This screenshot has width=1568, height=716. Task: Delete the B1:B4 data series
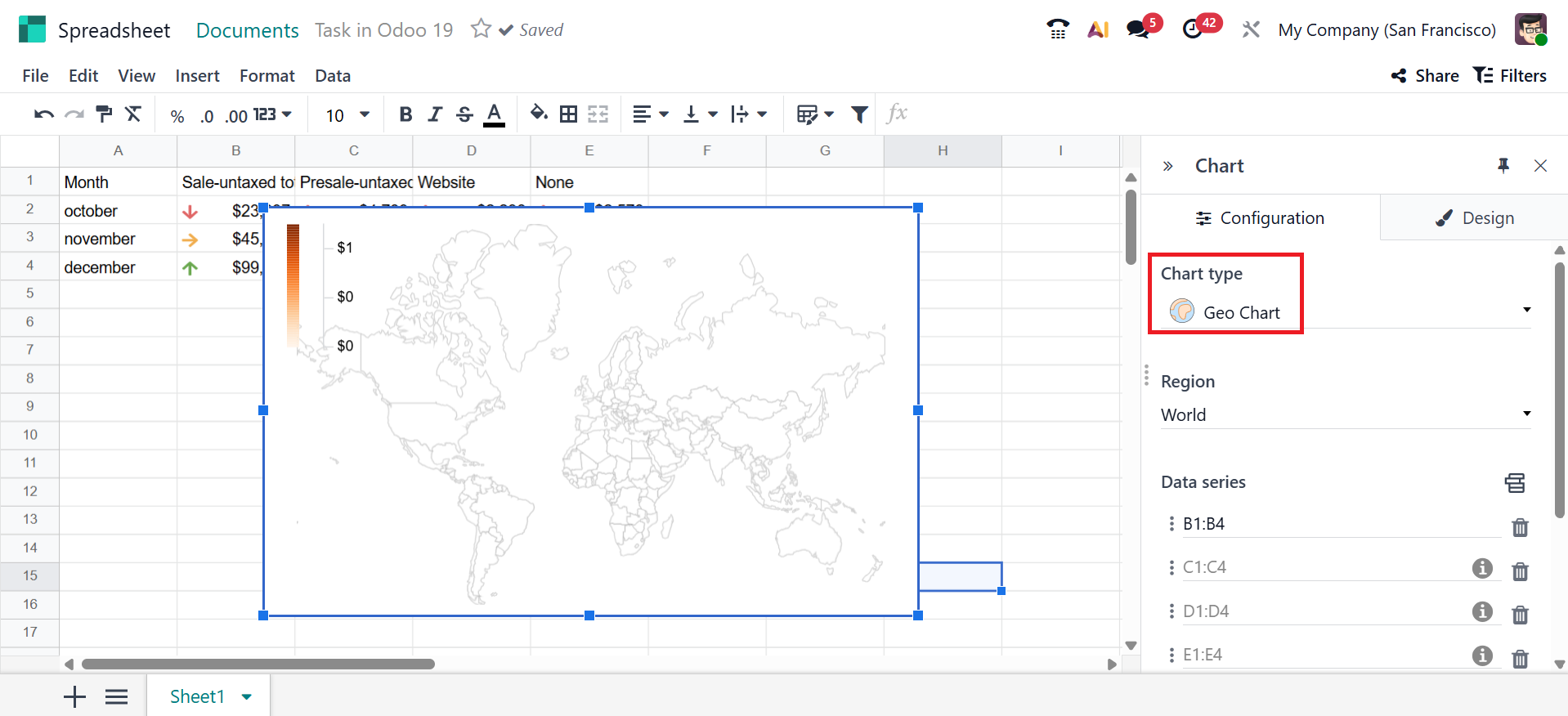1520,527
